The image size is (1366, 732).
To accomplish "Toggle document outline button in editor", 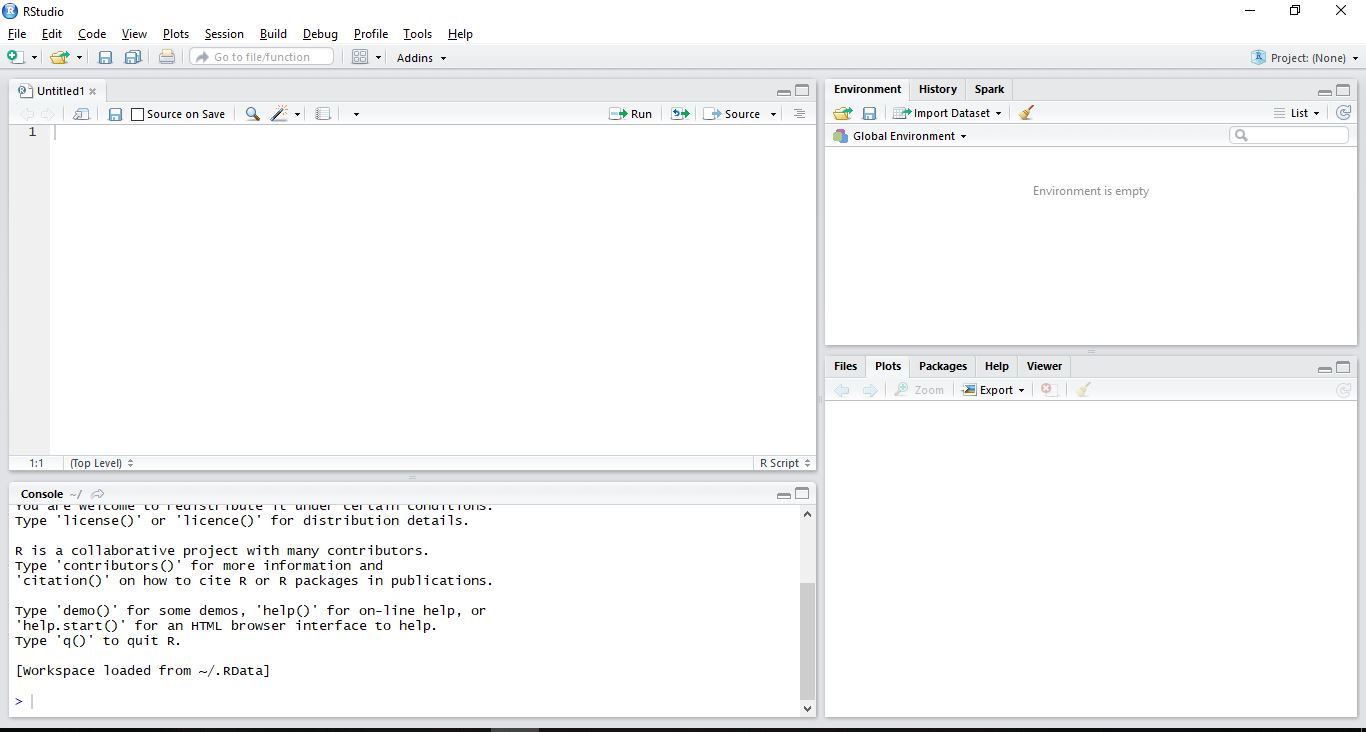I will point(799,114).
